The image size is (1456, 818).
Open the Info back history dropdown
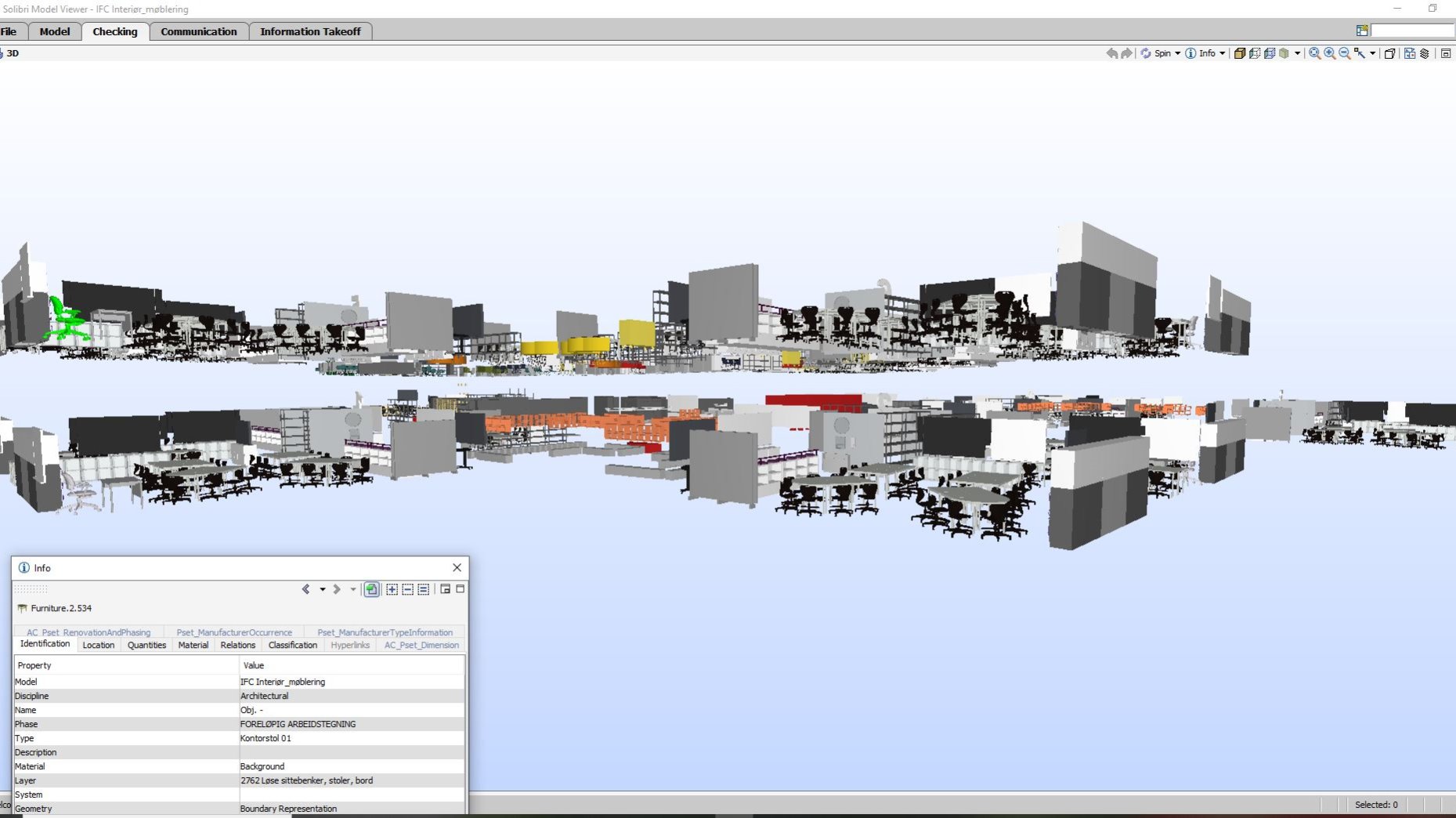point(322,589)
